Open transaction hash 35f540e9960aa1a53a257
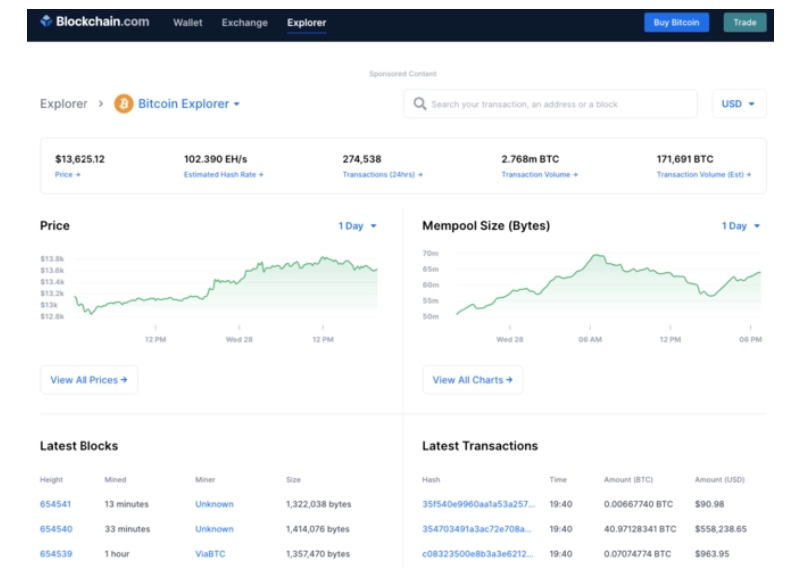The image size is (809, 582). (x=478, y=504)
